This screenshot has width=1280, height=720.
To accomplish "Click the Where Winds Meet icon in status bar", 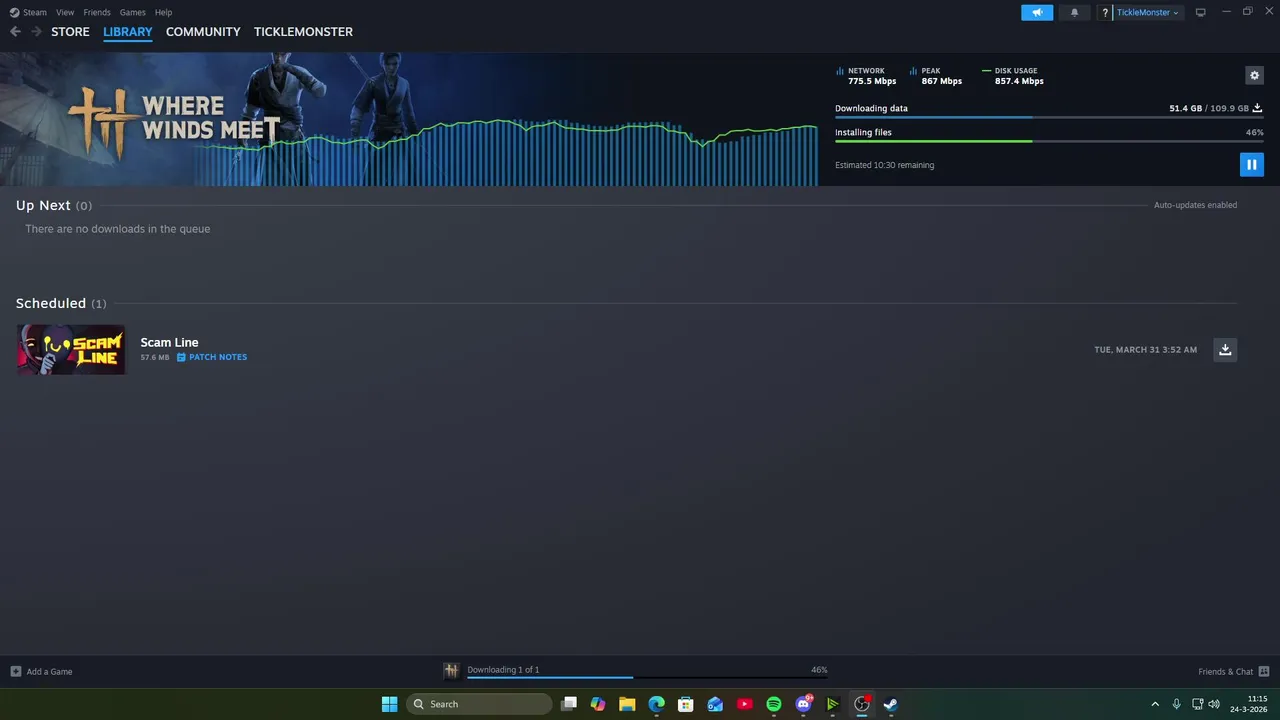I will pos(451,670).
